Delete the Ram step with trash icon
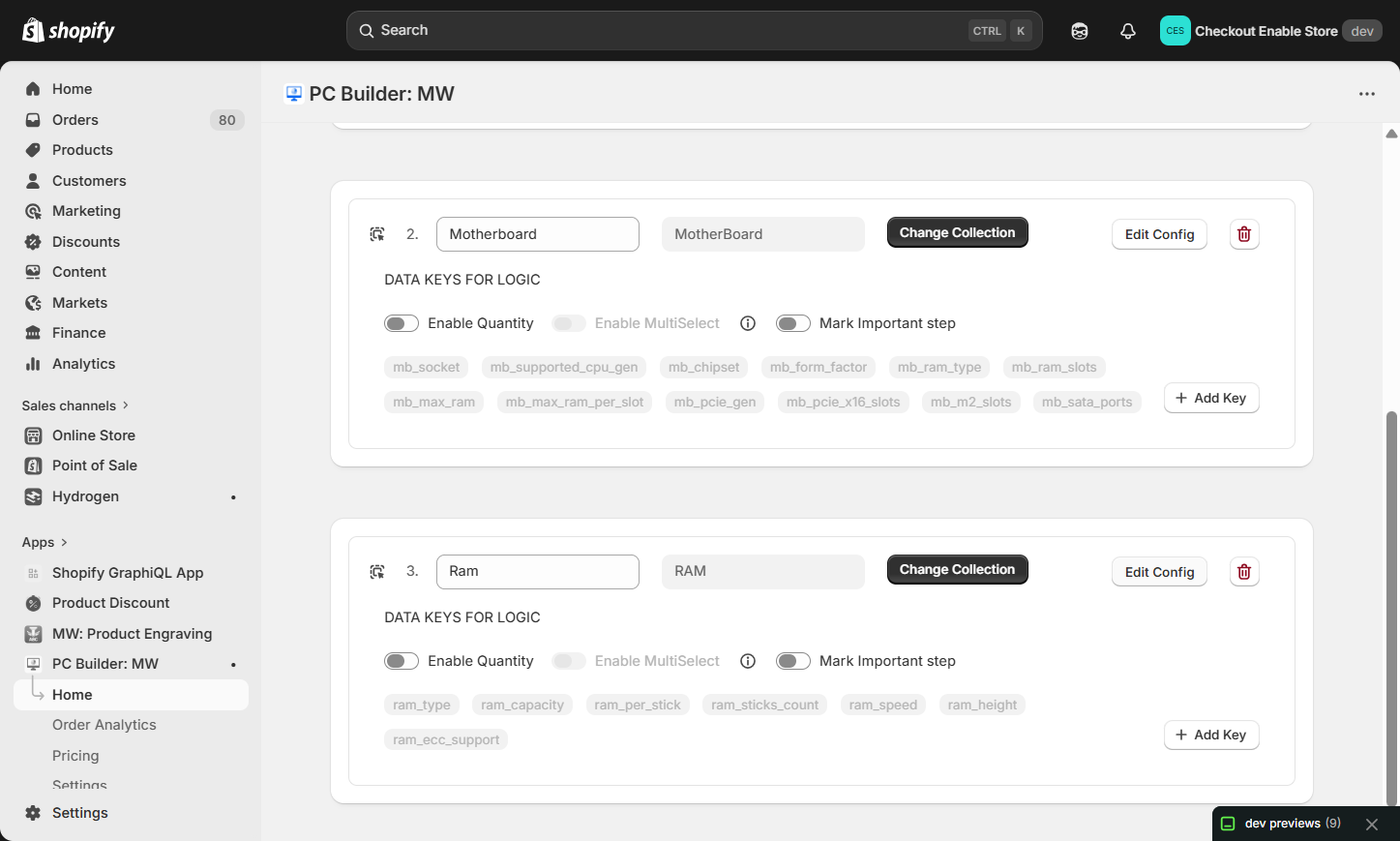This screenshot has width=1400, height=841. (1244, 572)
